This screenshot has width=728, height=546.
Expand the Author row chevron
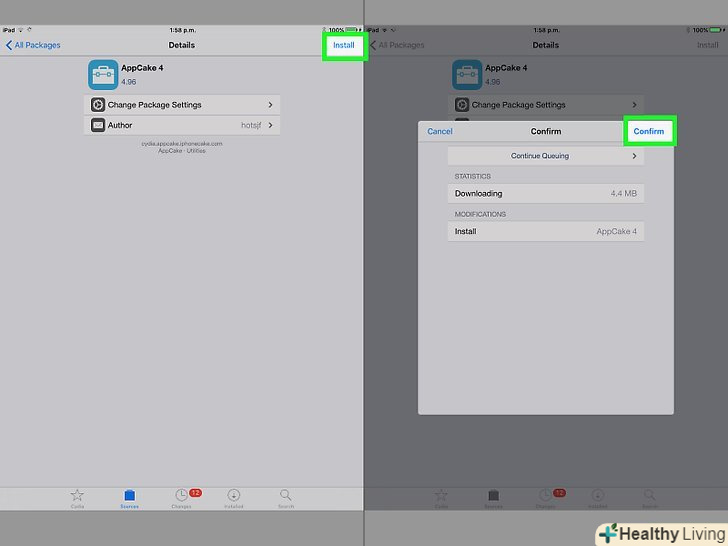click(x=270, y=125)
